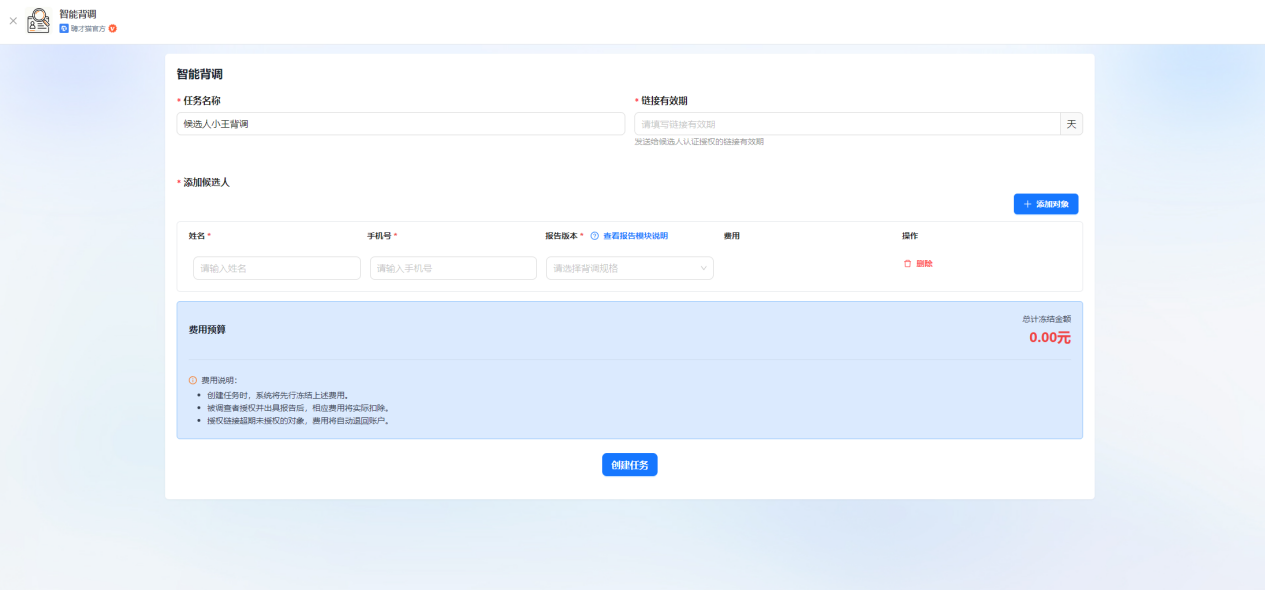Viewport: 1265px width, 590px height.
Task: Click the 费用说明 info icon
Action: click(193, 380)
